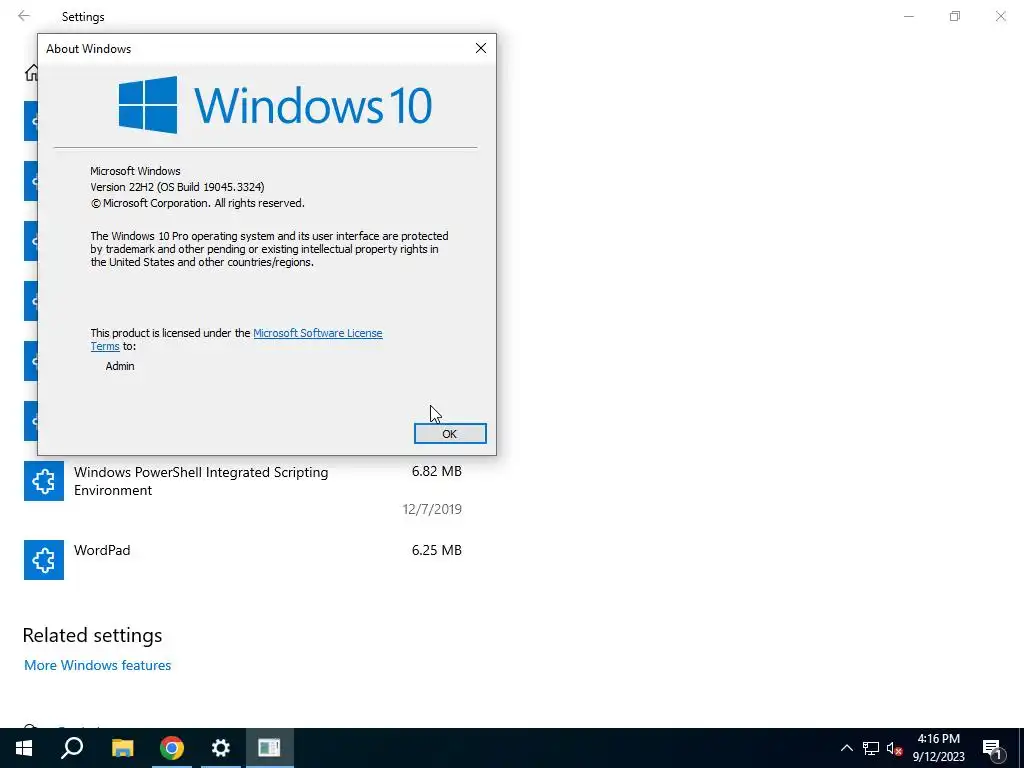
Task: Click the Settings home icon
Action: (x=31, y=73)
